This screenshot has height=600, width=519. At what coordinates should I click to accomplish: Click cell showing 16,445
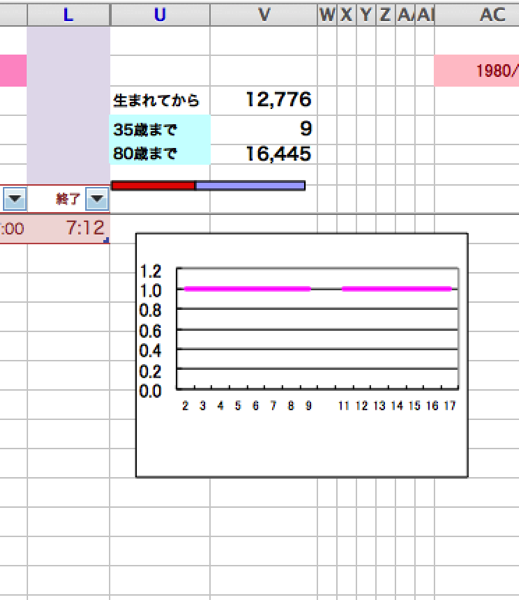264,154
